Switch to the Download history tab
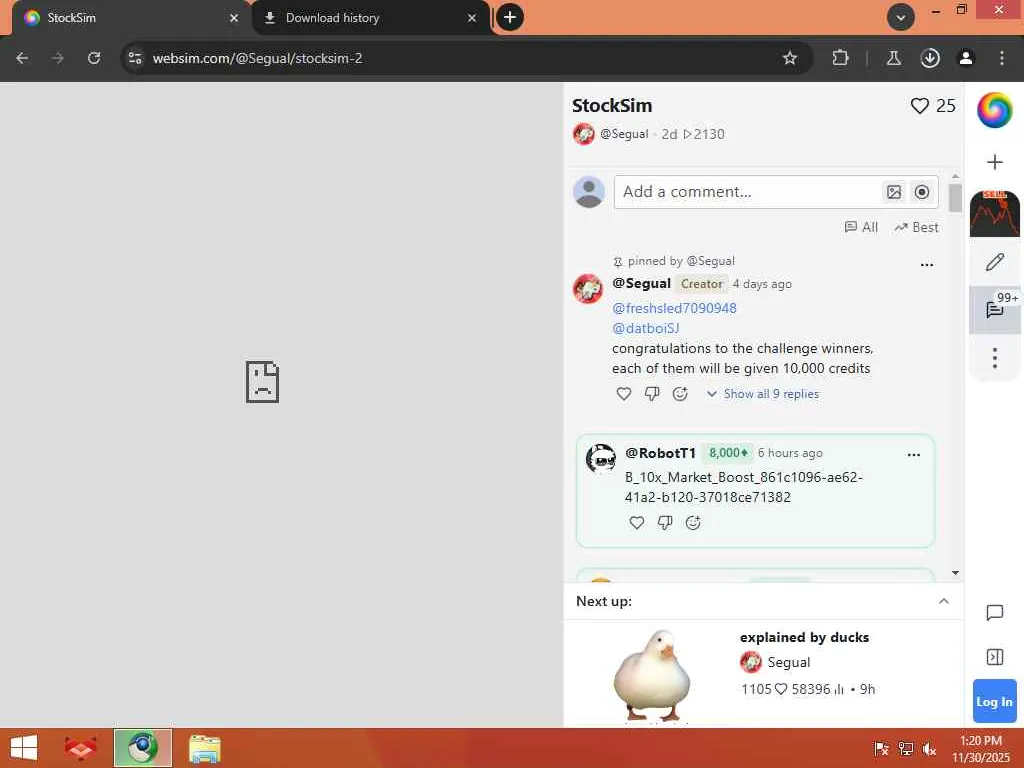Viewport: 1024px width, 768px height. tap(370, 18)
